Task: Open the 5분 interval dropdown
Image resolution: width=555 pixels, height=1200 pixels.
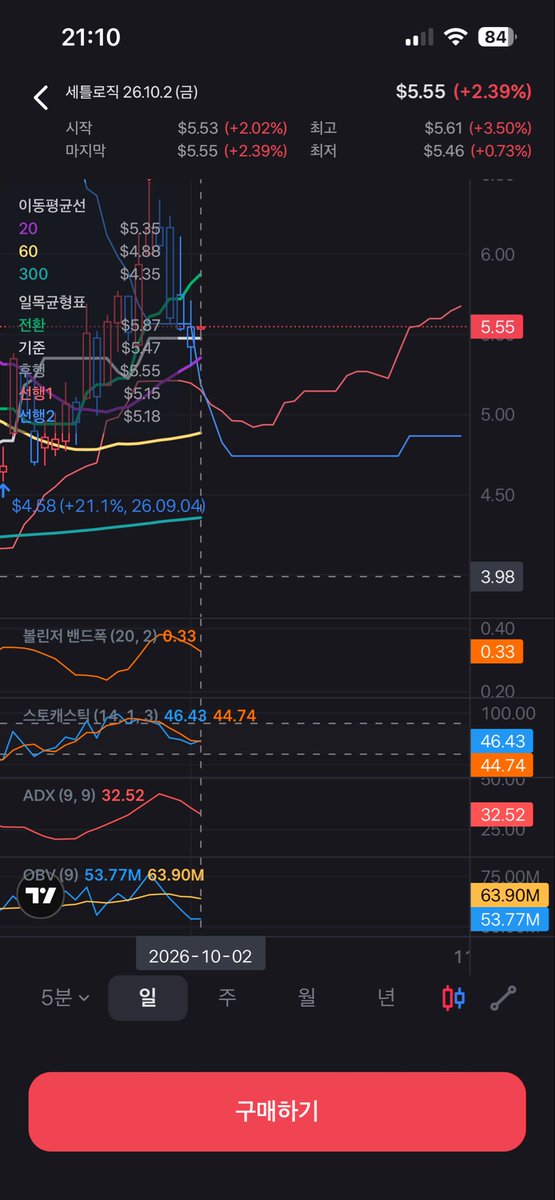Action: click(x=65, y=998)
